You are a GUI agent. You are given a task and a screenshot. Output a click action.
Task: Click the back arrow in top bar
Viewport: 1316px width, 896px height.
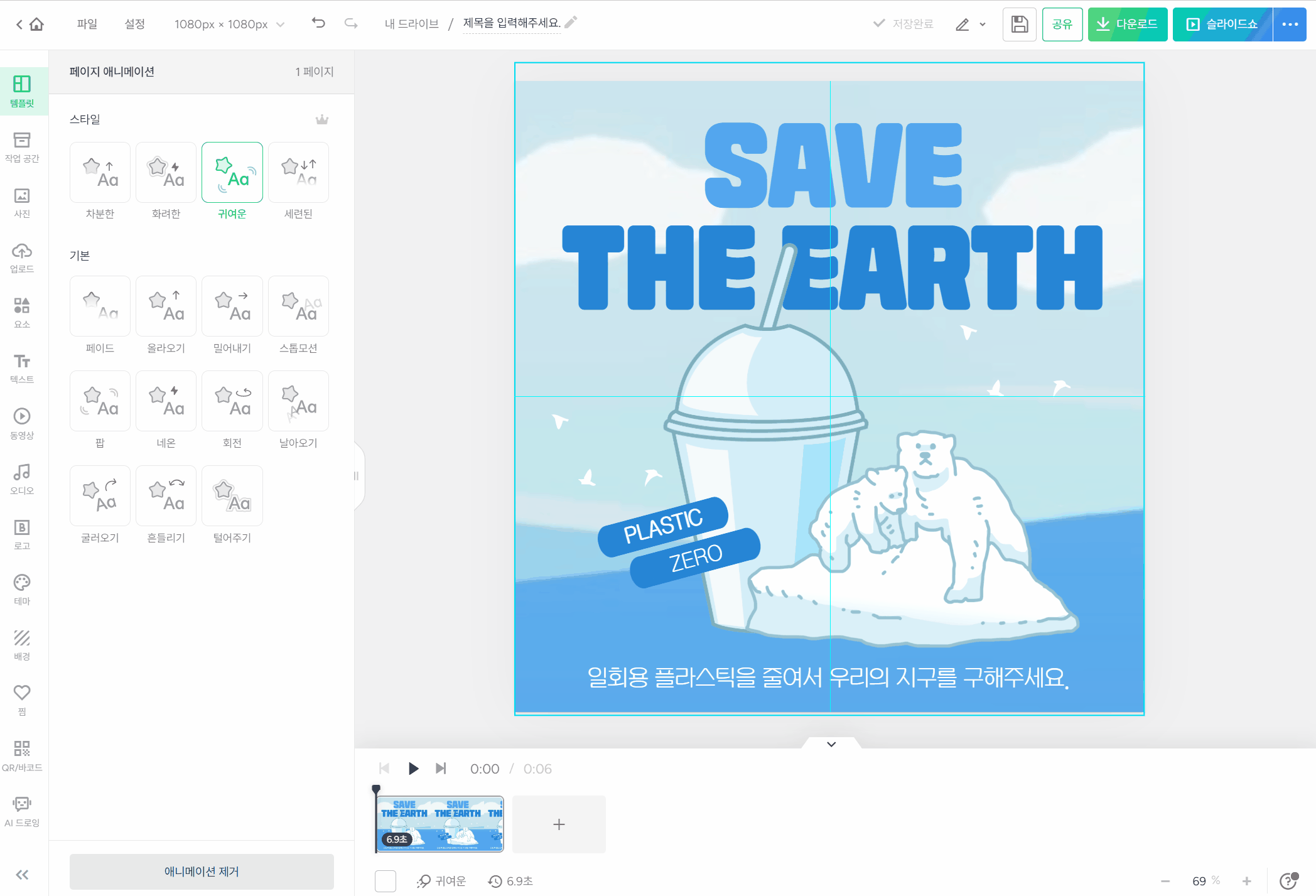coord(19,24)
